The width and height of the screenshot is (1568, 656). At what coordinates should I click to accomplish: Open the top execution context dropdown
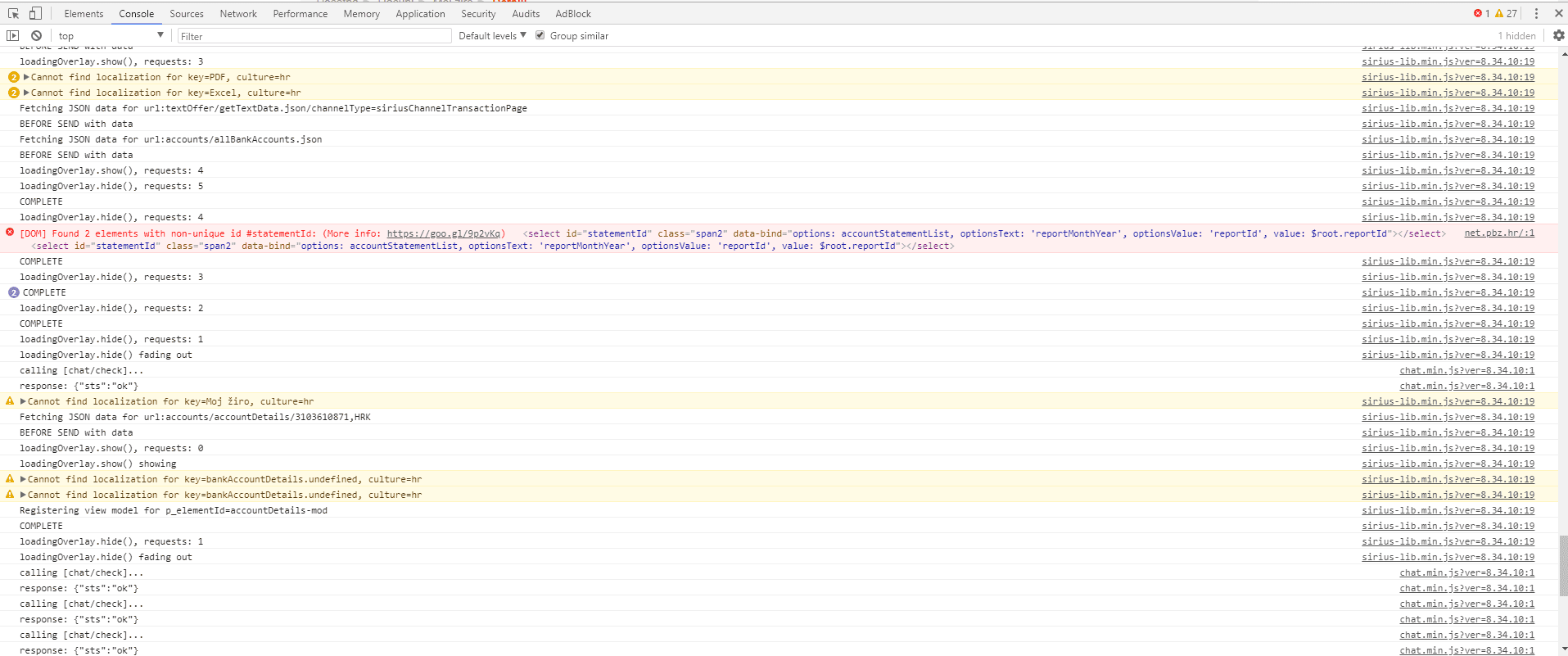[111, 36]
